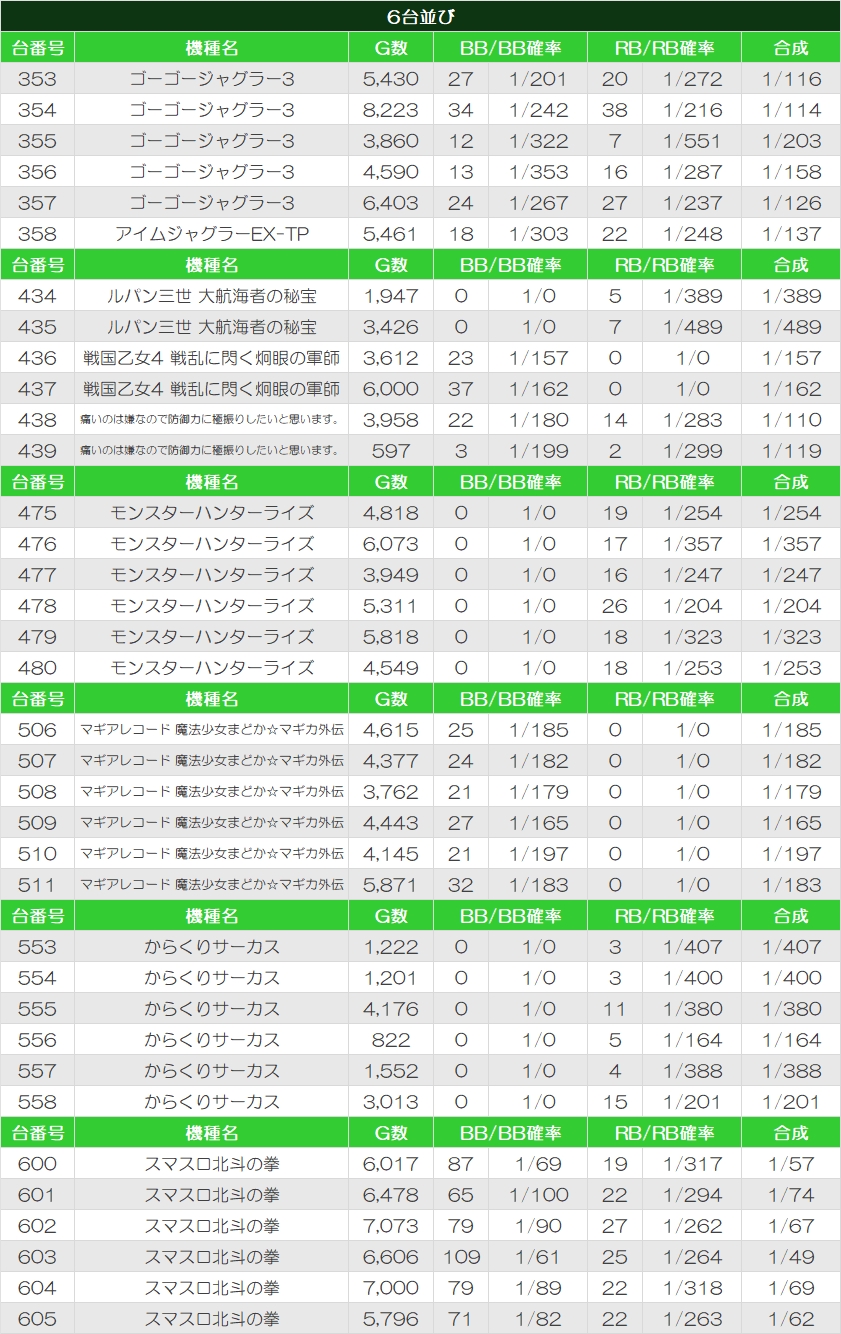Select machine number 480
Image resolution: width=841 pixels, height=1334 pixels.
[x=37, y=668]
